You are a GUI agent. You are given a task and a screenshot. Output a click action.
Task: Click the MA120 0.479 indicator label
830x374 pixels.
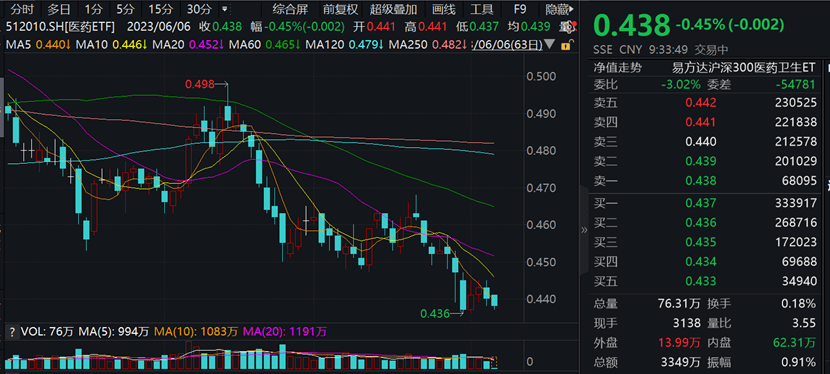point(344,45)
